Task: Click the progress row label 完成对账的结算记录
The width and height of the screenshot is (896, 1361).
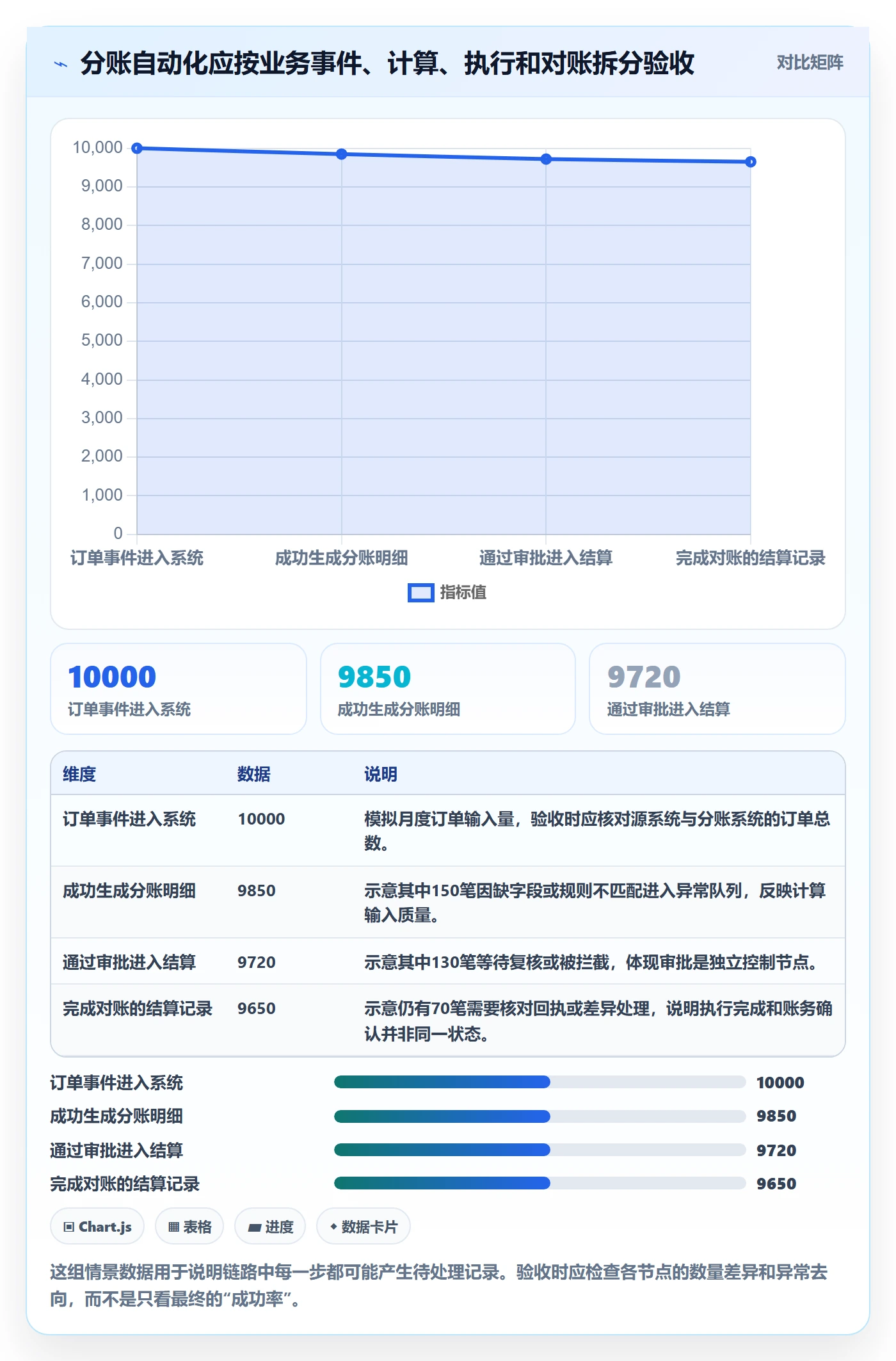Action: [x=125, y=1184]
